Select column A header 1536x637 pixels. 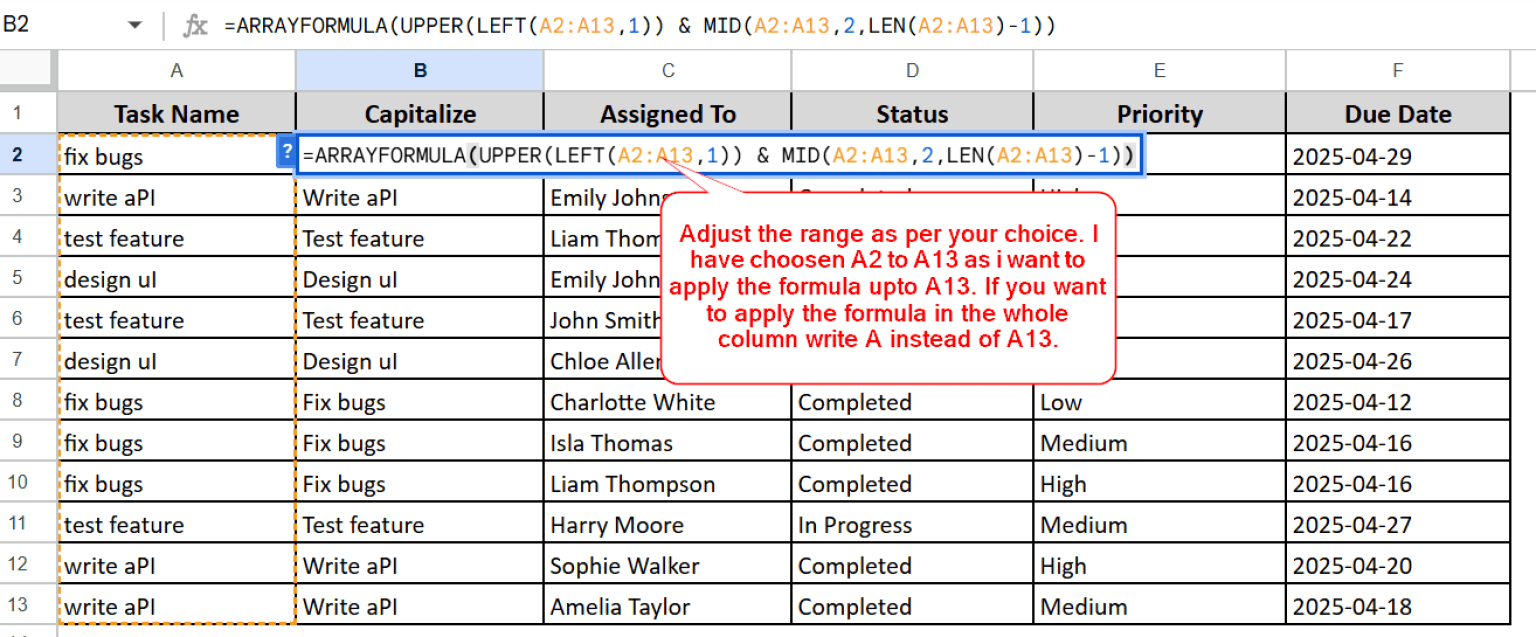tap(176, 70)
